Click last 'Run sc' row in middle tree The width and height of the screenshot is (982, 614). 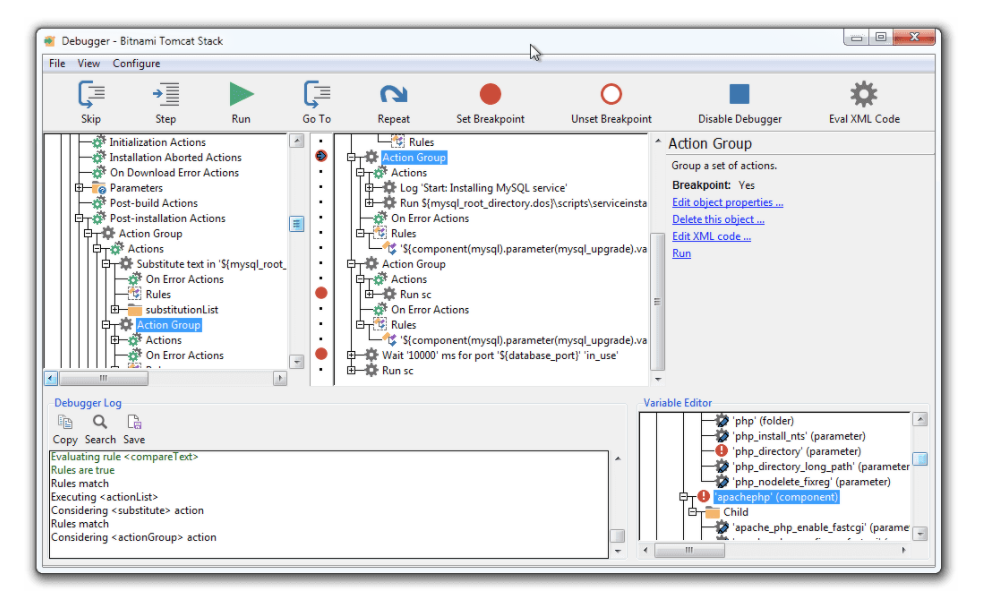(x=398, y=370)
